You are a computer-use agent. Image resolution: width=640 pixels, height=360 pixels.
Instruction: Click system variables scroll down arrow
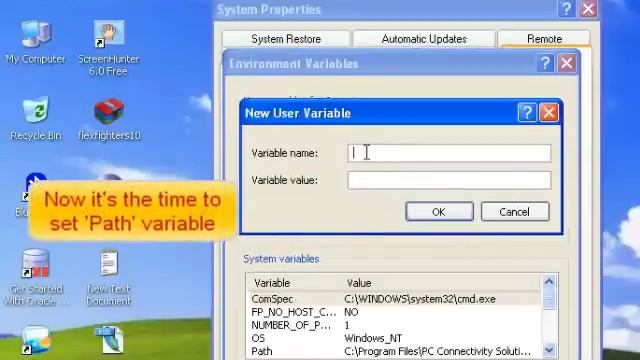(x=549, y=350)
